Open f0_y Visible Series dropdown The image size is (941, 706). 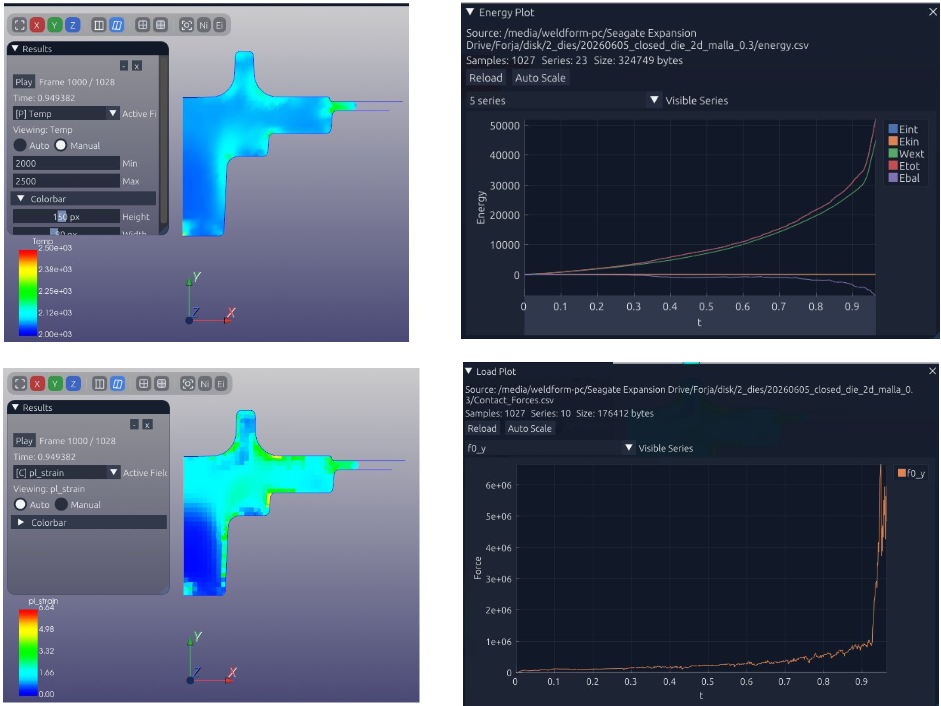(550, 448)
